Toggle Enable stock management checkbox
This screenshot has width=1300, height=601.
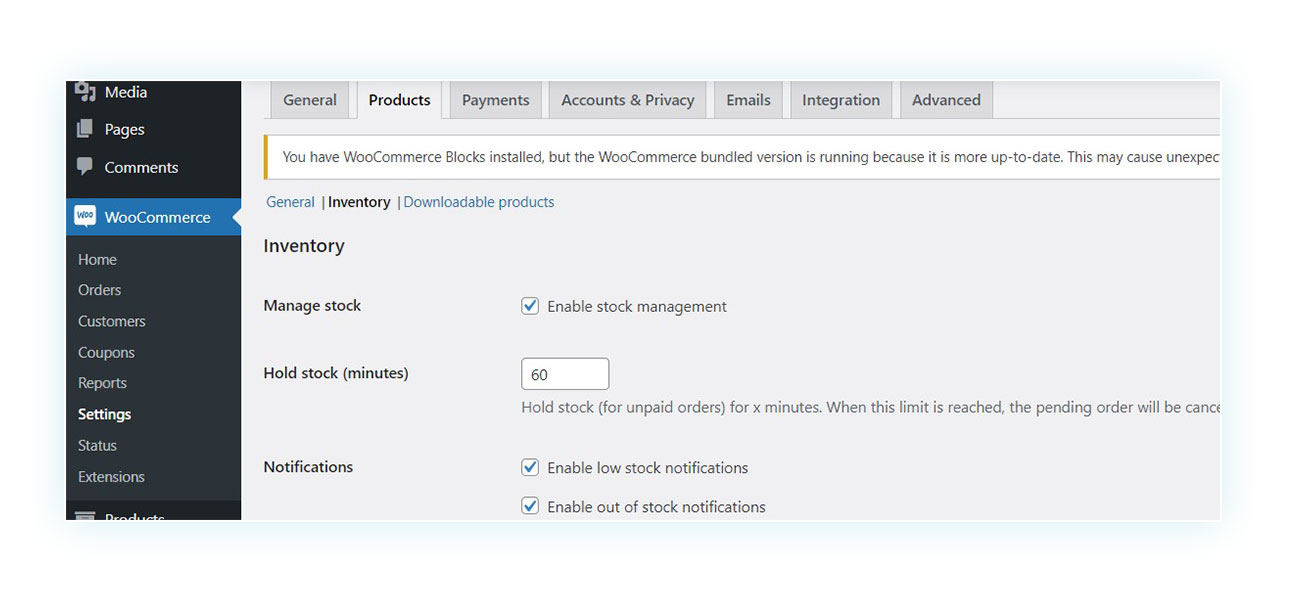(x=530, y=306)
